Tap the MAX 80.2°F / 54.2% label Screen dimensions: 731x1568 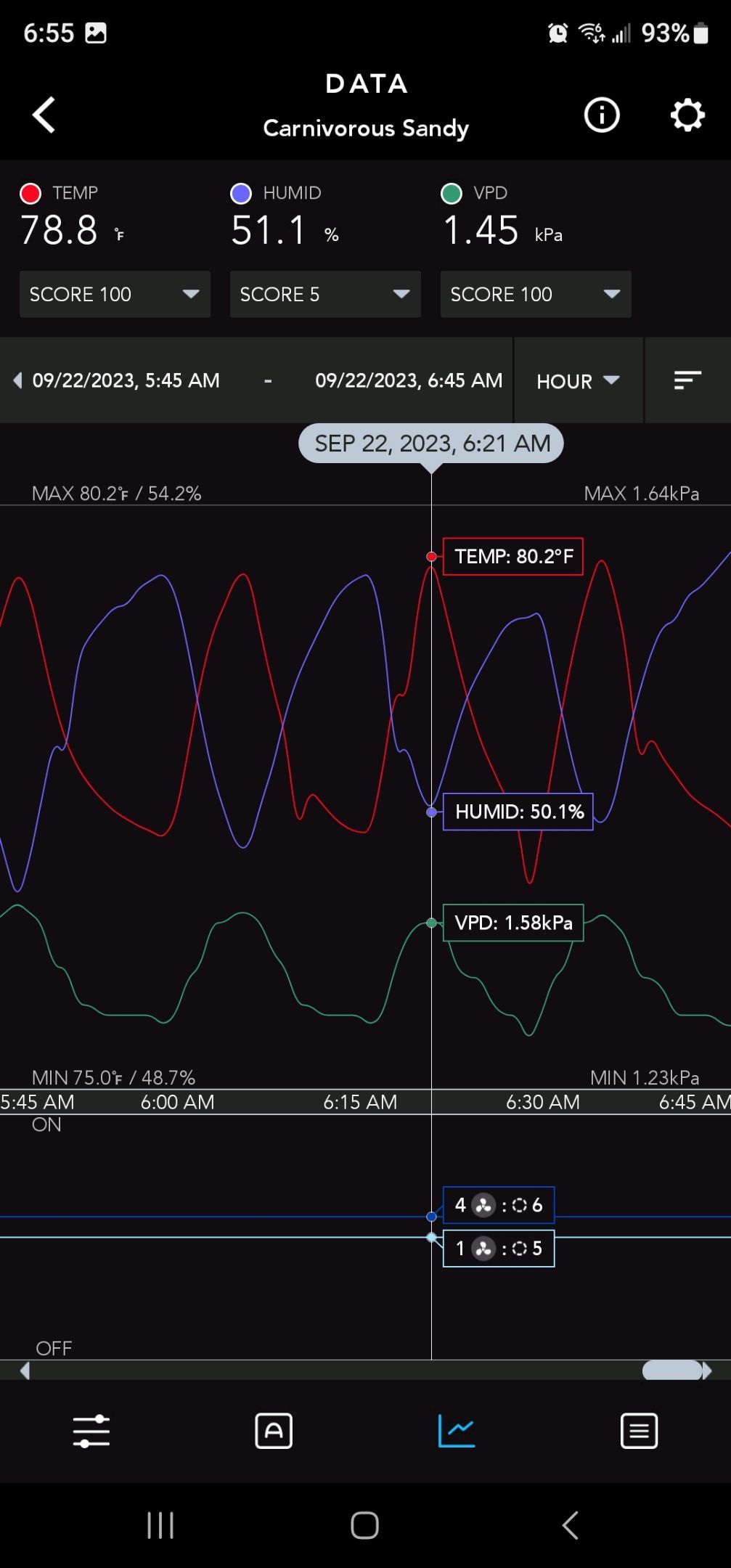tap(116, 494)
